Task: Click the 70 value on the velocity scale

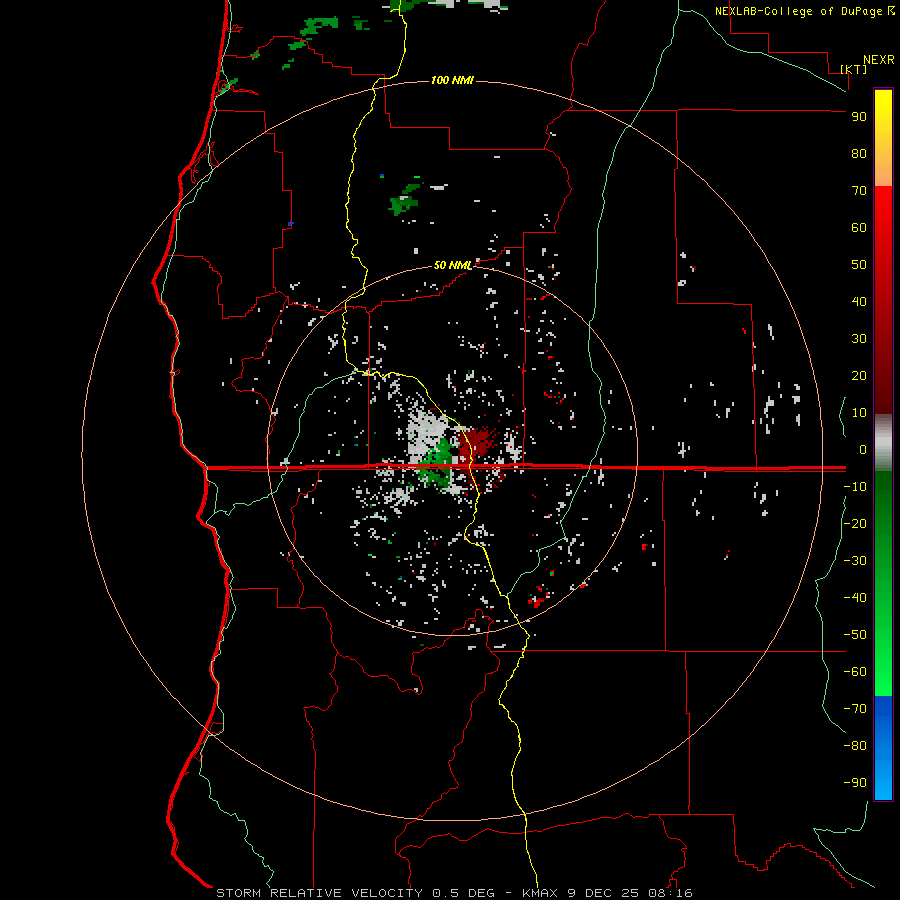Action: (859, 191)
